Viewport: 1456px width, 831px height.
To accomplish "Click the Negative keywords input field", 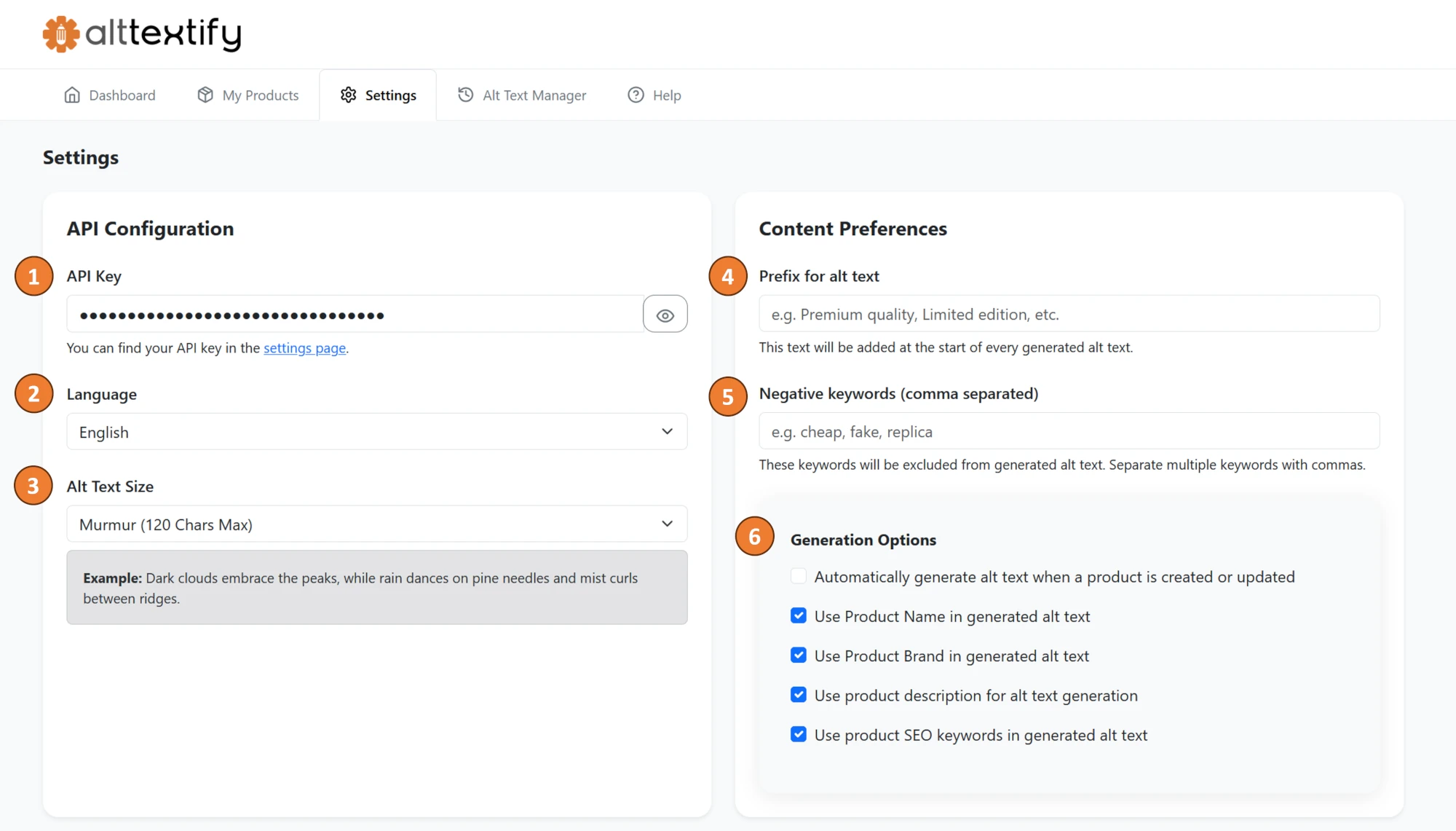I will 1069,431.
